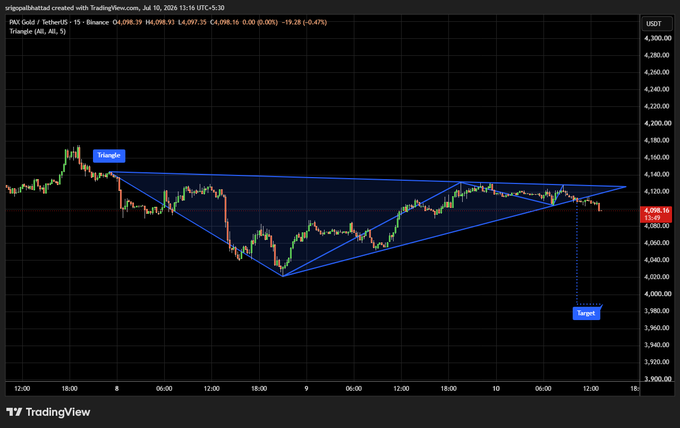This screenshot has width=680, height=428.
Task: Click the chart interval value 15
Action: tap(77, 22)
